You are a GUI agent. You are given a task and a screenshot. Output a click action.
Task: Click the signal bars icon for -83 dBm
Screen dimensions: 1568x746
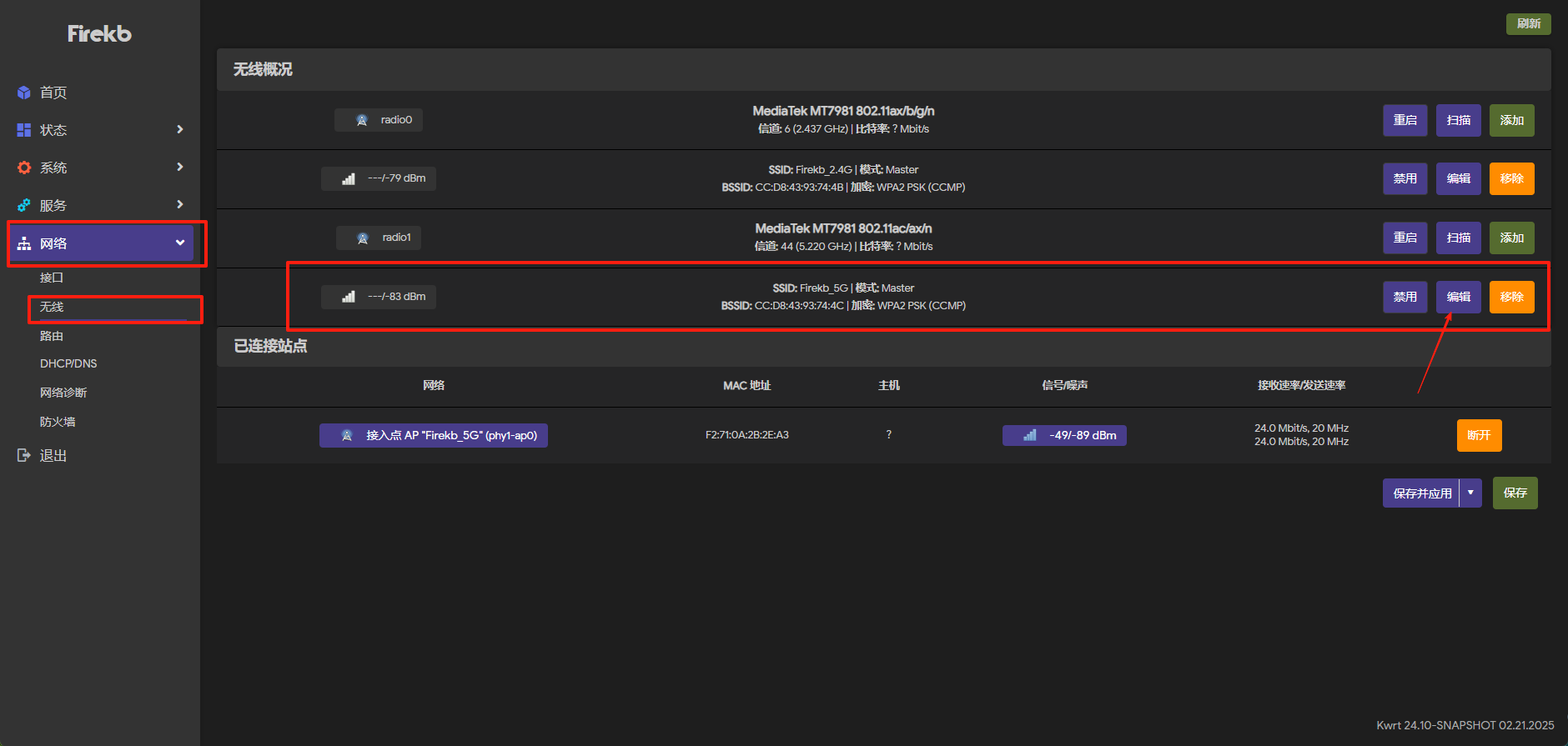pyautogui.click(x=349, y=297)
